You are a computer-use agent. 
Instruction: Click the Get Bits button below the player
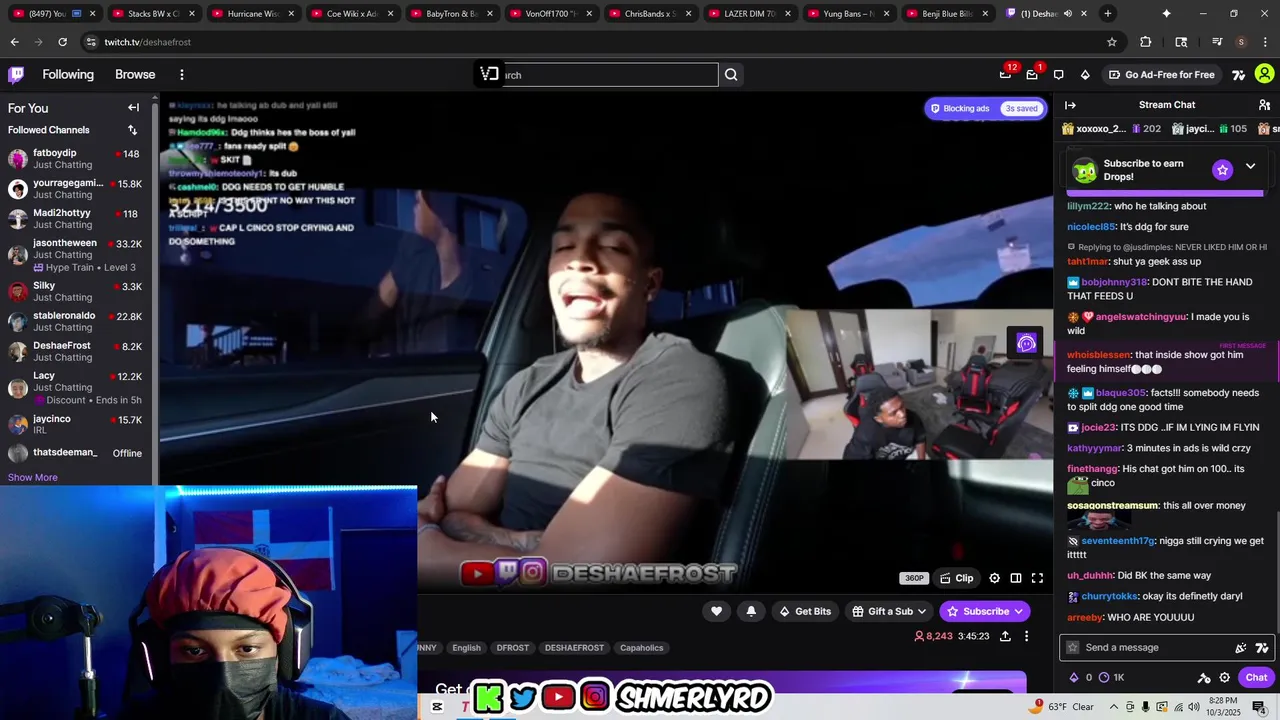tap(805, 611)
